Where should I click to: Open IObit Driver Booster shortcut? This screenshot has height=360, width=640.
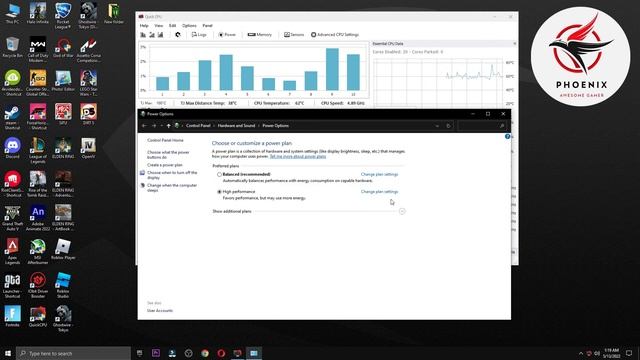[x=38, y=285]
